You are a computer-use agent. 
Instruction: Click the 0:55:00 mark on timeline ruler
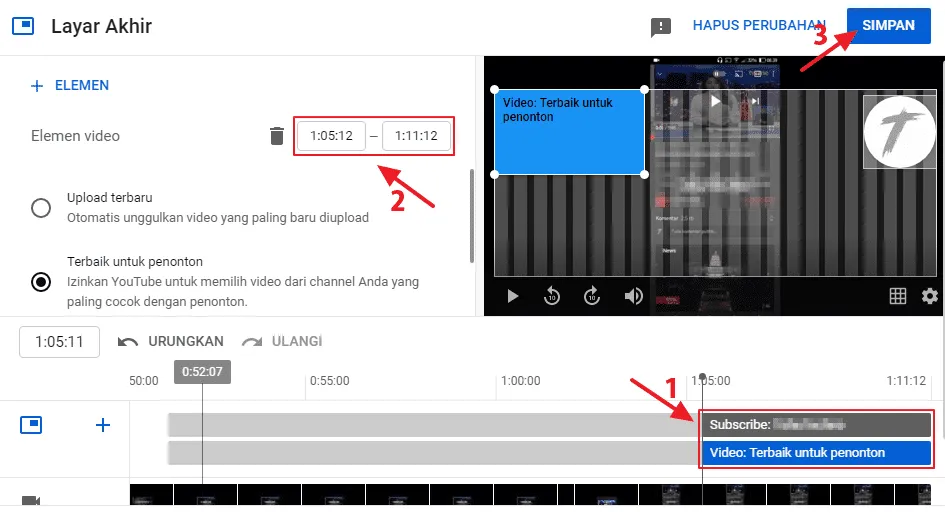(330, 381)
